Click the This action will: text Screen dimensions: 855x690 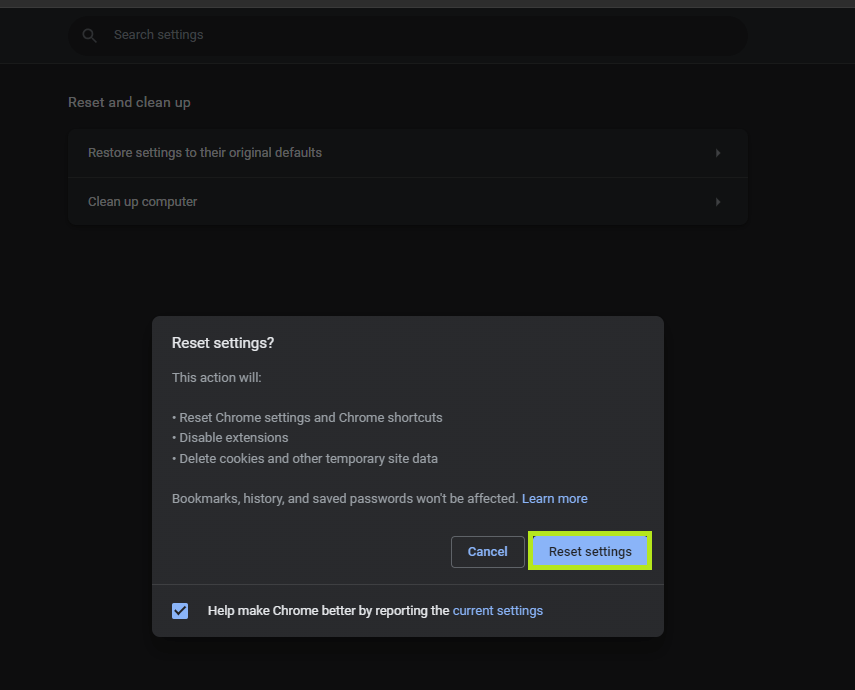tap(216, 377)
